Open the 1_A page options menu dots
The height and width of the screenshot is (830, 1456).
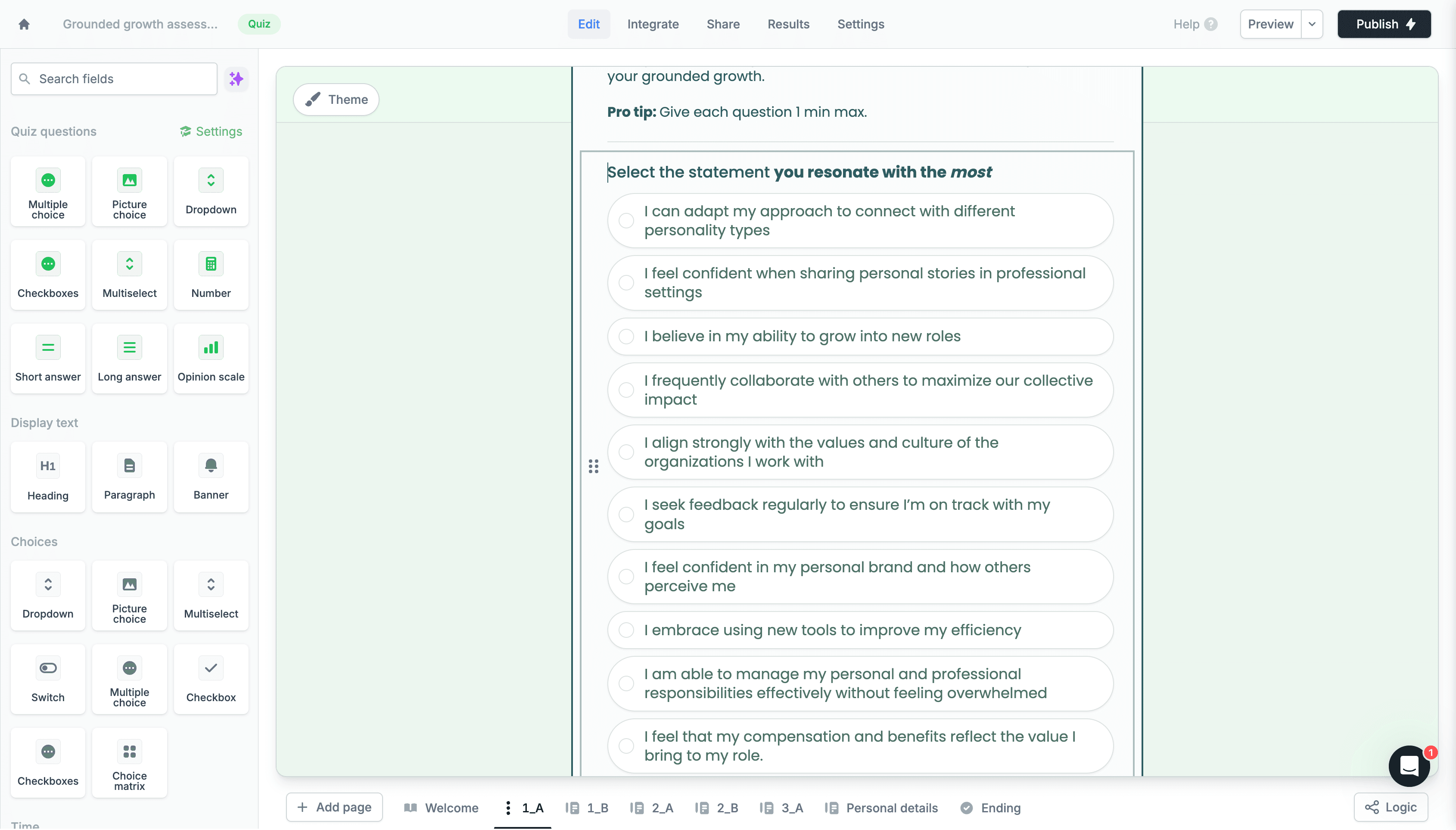[507, 808]
